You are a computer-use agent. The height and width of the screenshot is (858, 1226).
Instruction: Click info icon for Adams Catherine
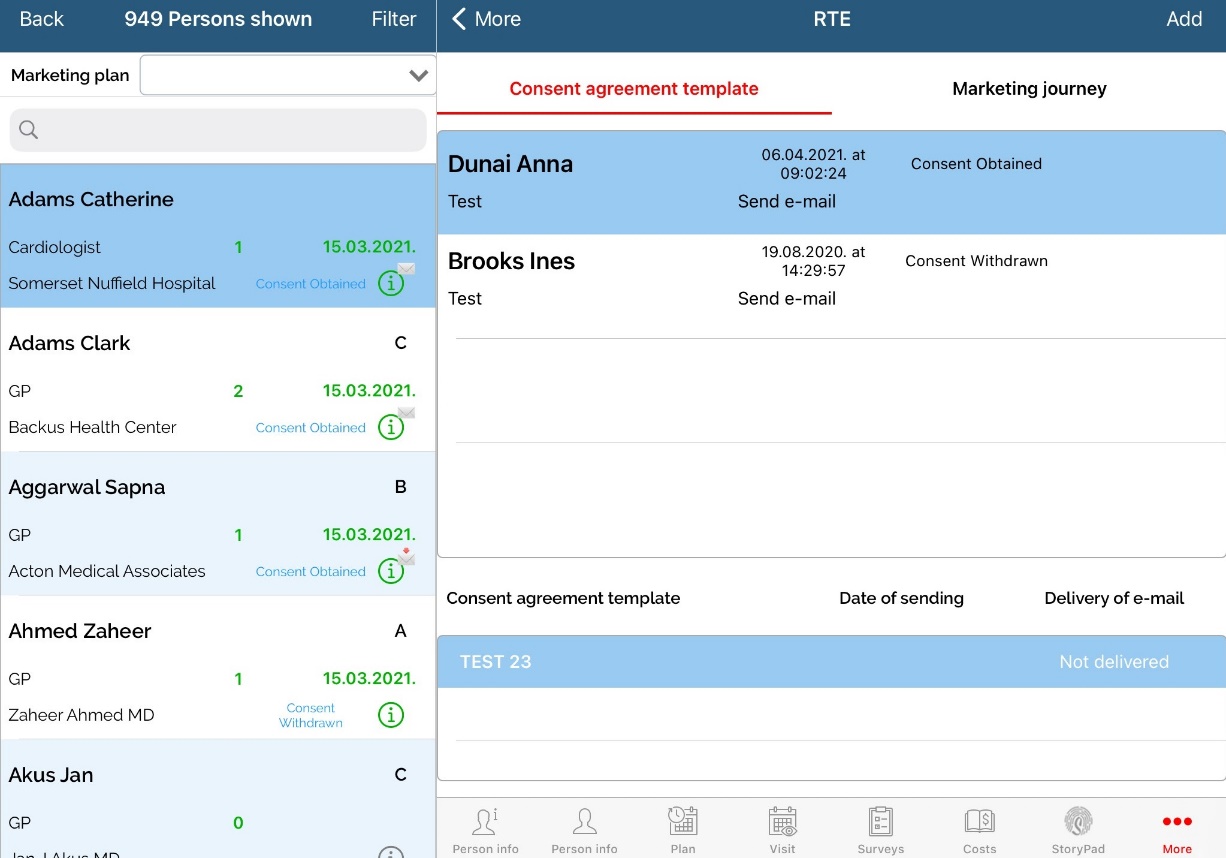(391, 284)
